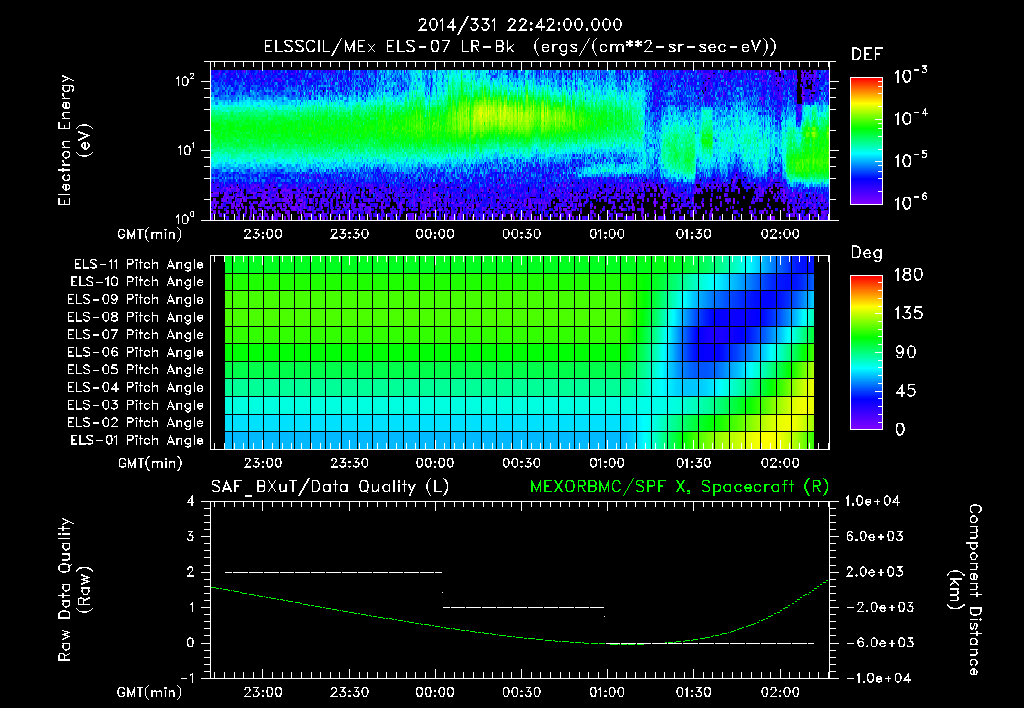Click the 10^2 tick on the electron energy axis

coord(185,81)
